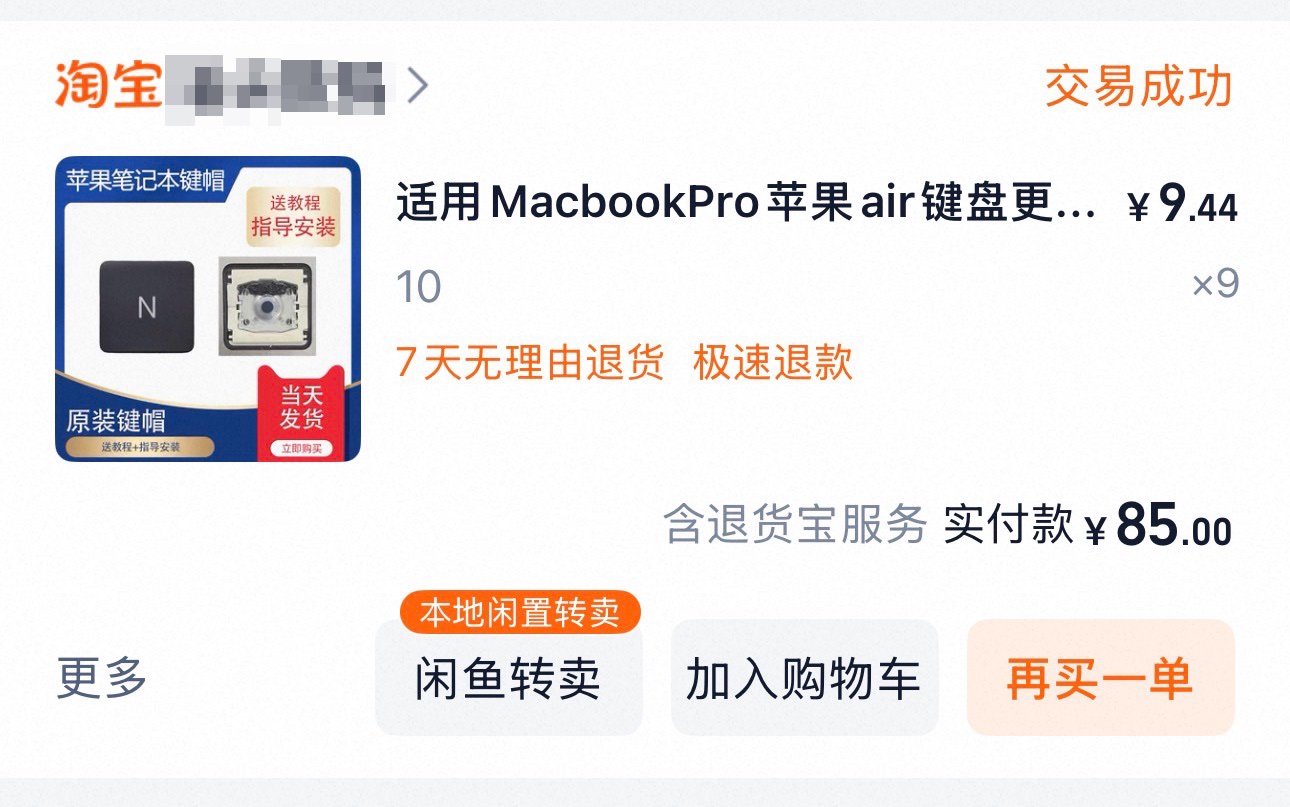Tap the 极速退款 tag
Image resolution: width=1290 pixels, height=807 pixels.
coord(773,362)
